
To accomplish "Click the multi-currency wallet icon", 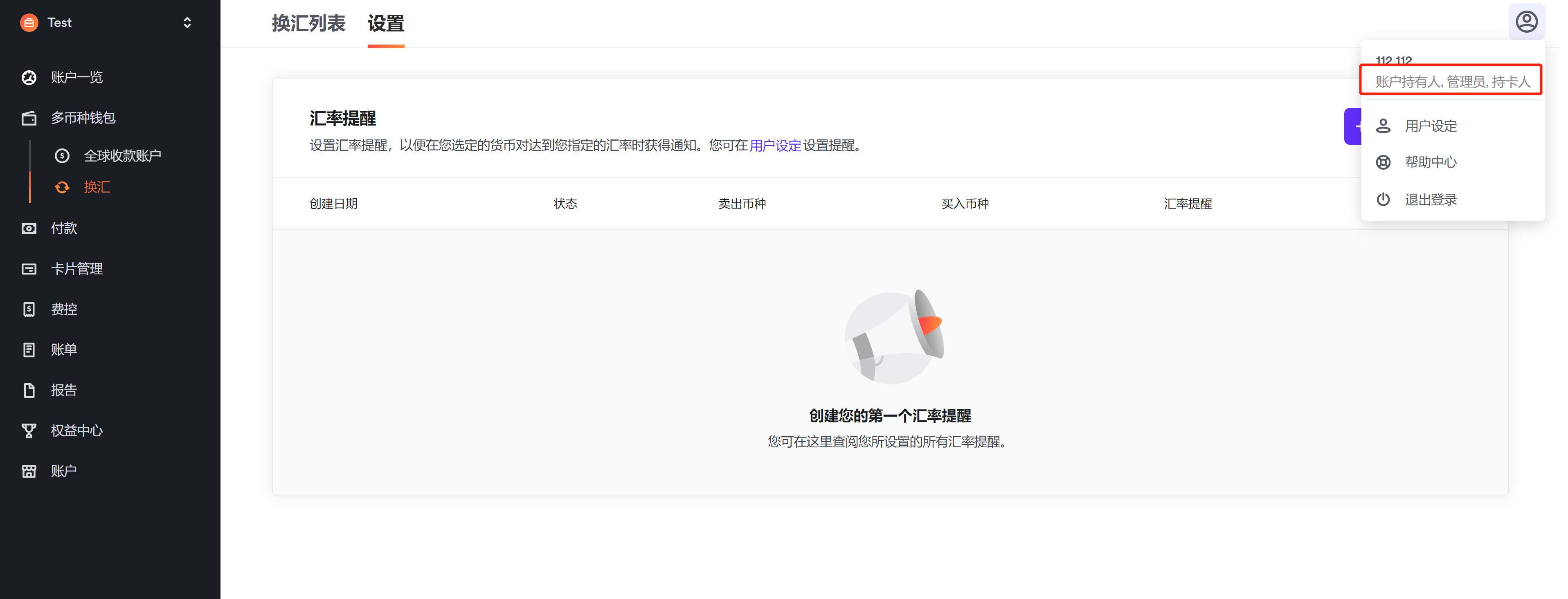I will (x=29, y=118).
